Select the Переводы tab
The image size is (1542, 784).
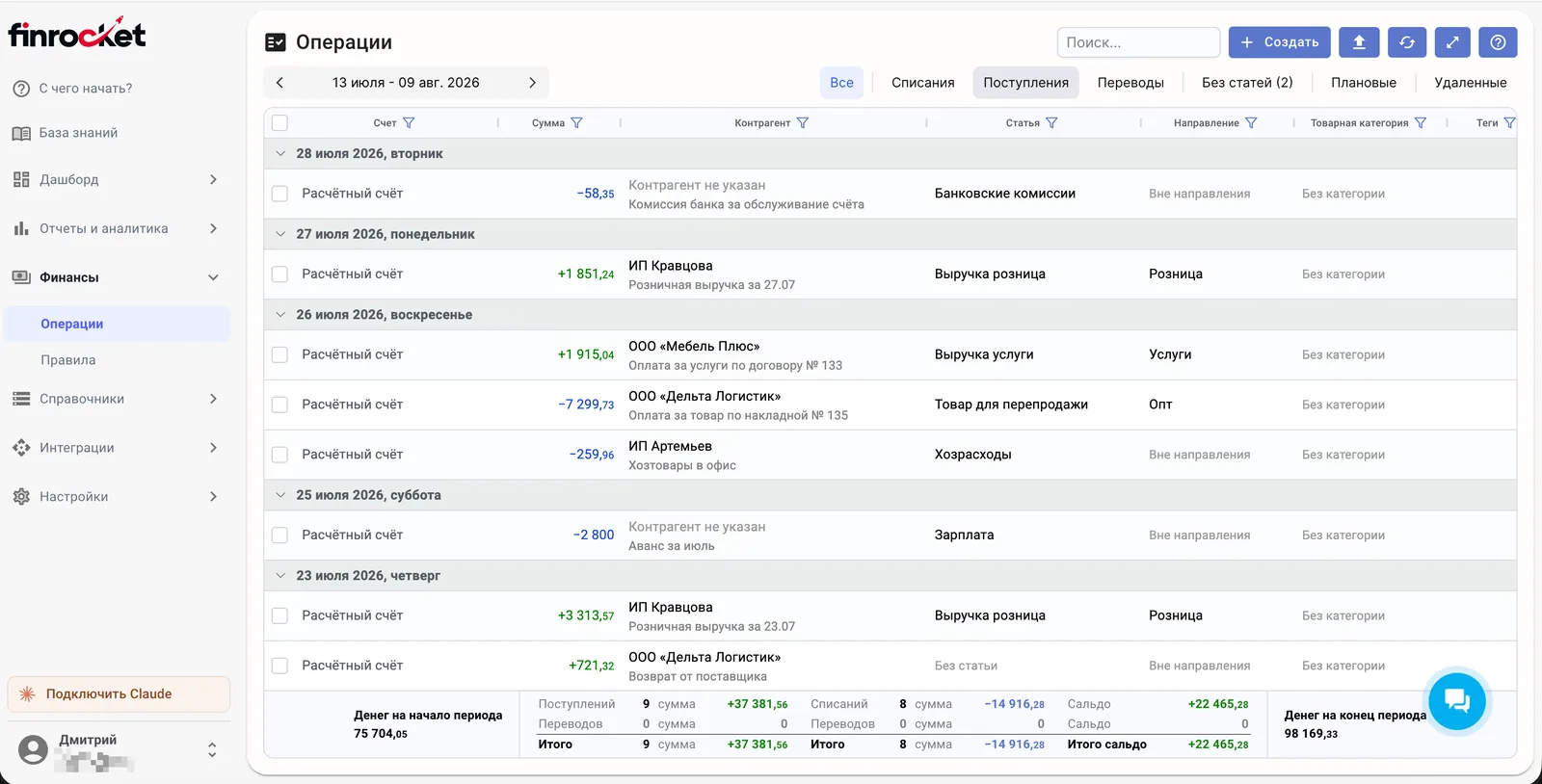pyautogui.click(x=1130, y=83)
